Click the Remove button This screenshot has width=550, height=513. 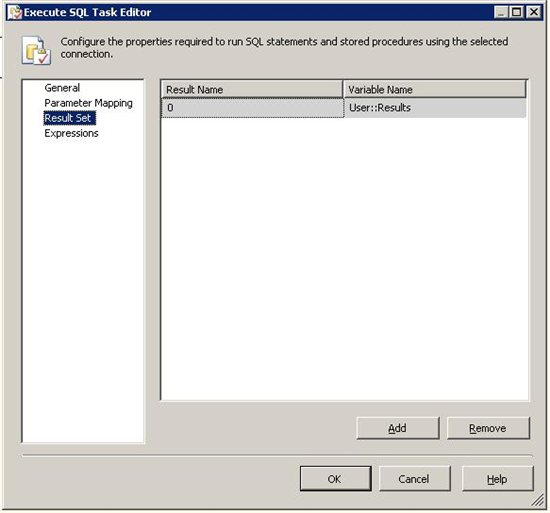click(x=488, y=428)
